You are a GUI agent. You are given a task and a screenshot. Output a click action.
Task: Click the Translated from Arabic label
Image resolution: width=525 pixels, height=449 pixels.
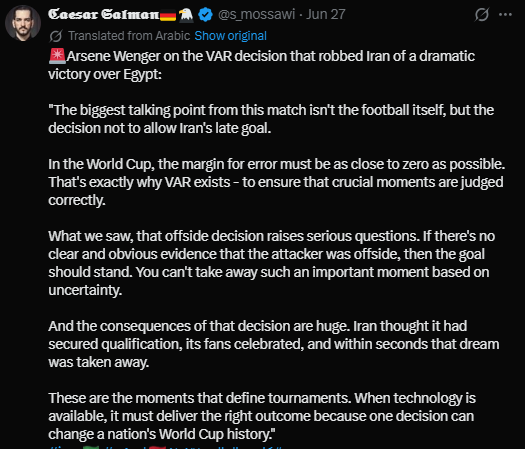(x=129, y=35)
